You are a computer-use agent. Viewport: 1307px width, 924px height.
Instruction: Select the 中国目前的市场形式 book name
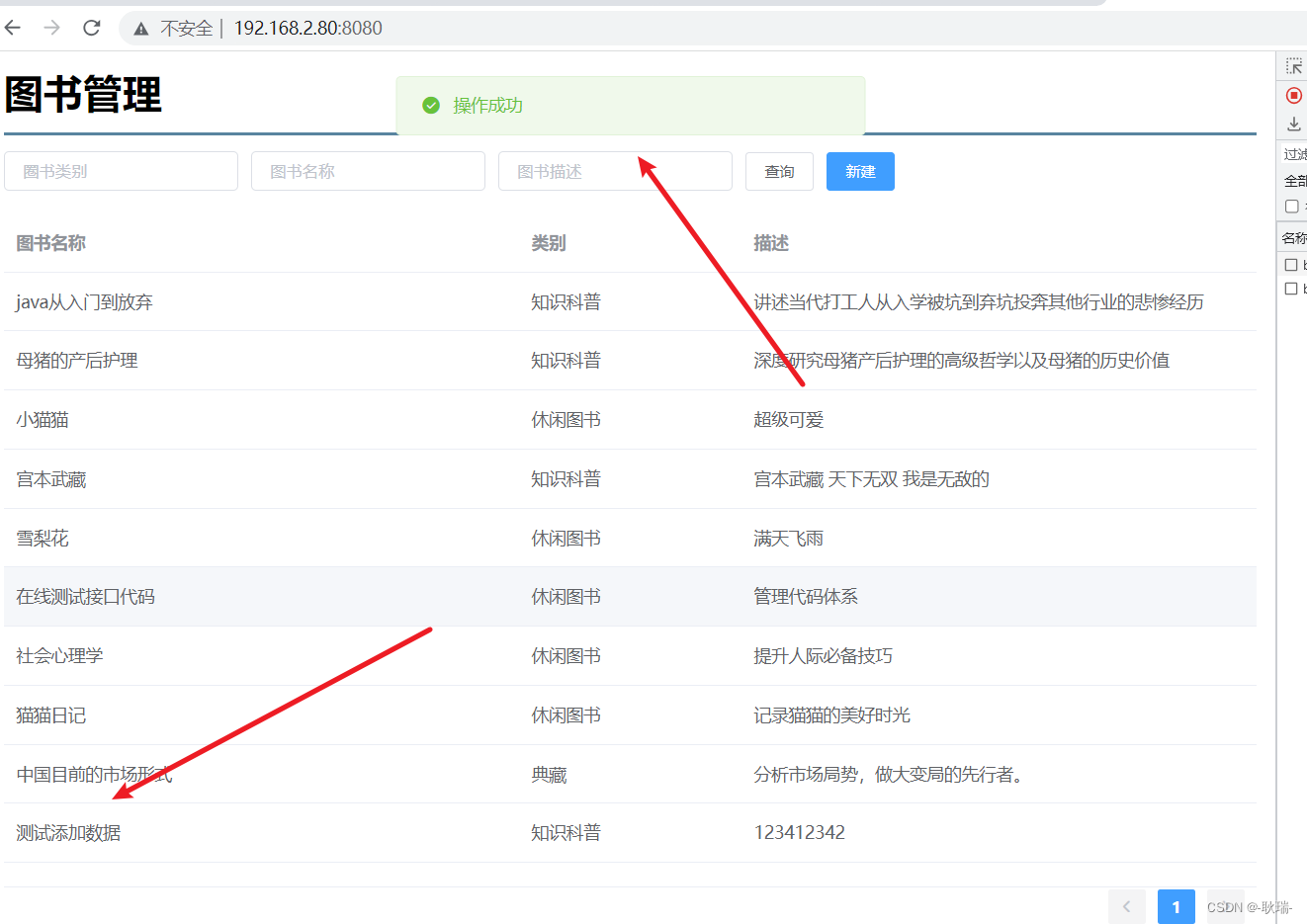tap(94, 775)
